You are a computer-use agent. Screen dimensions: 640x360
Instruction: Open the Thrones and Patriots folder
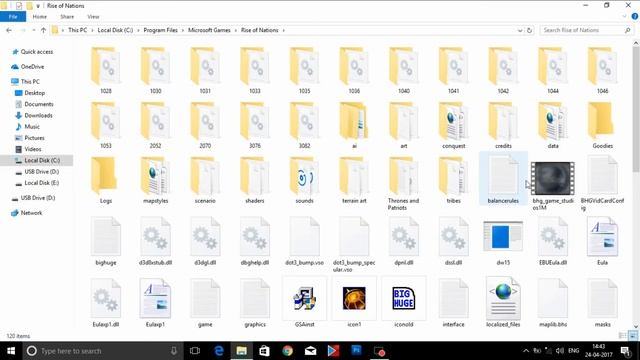click(404, 184)
